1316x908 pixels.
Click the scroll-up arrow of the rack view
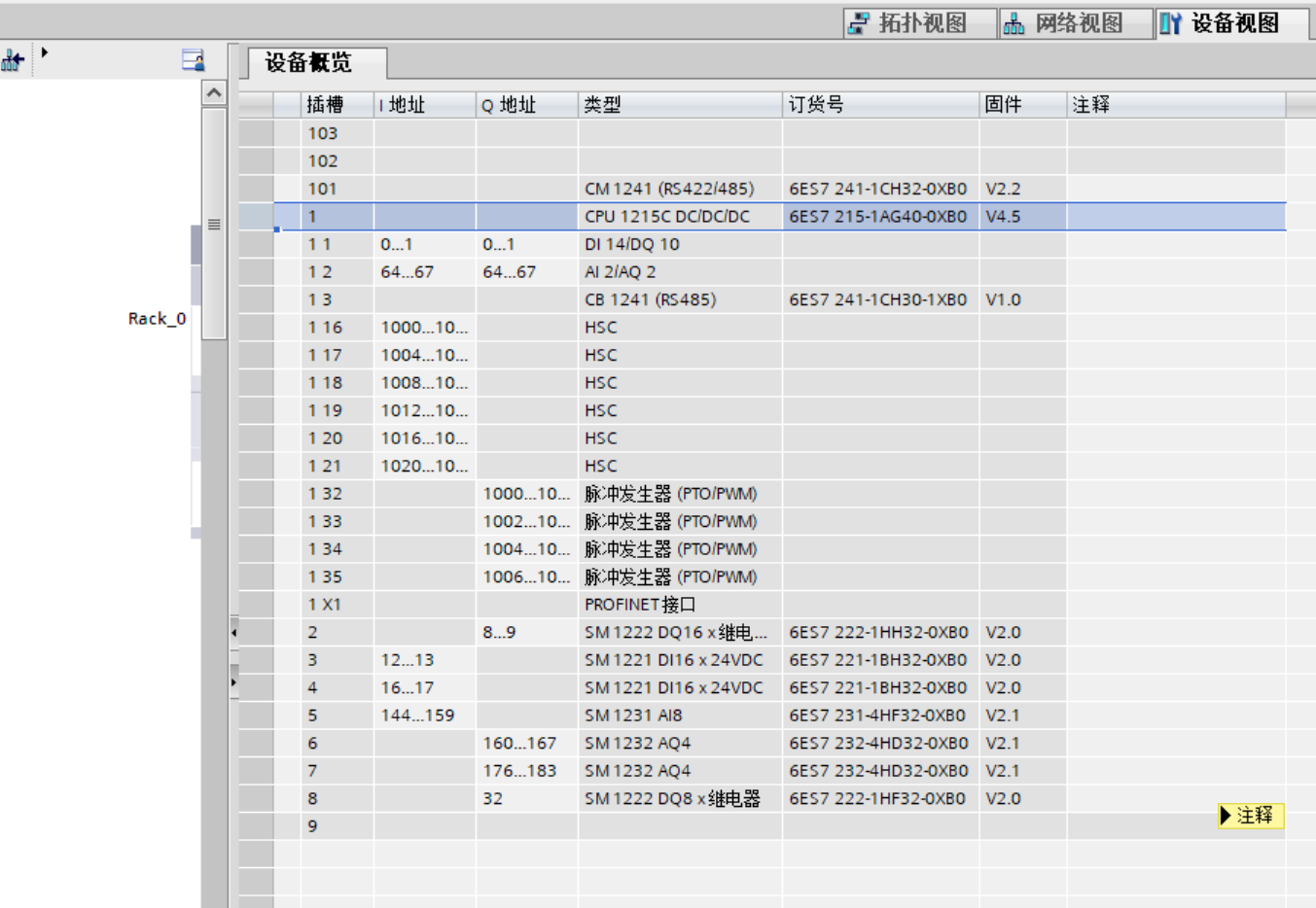tap(214, 92)
